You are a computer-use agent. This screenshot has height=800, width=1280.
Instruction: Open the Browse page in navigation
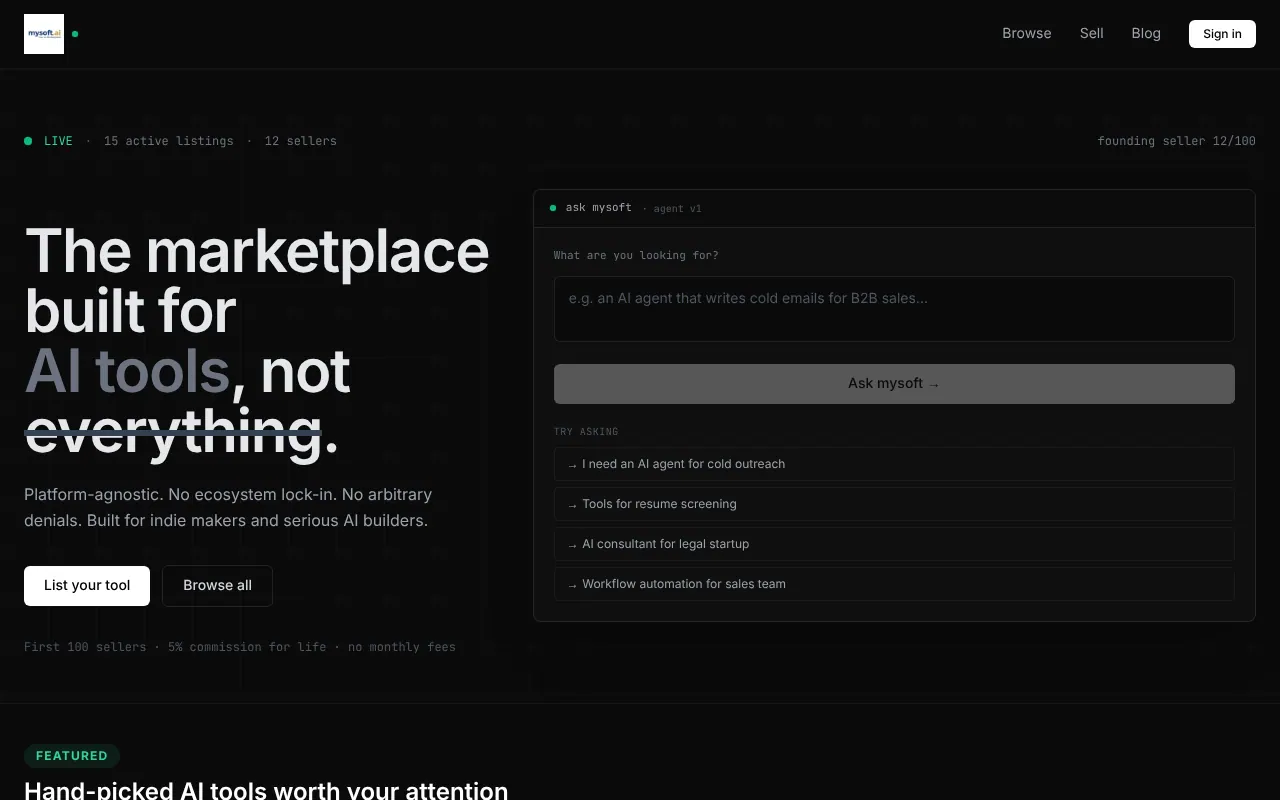1027,33
